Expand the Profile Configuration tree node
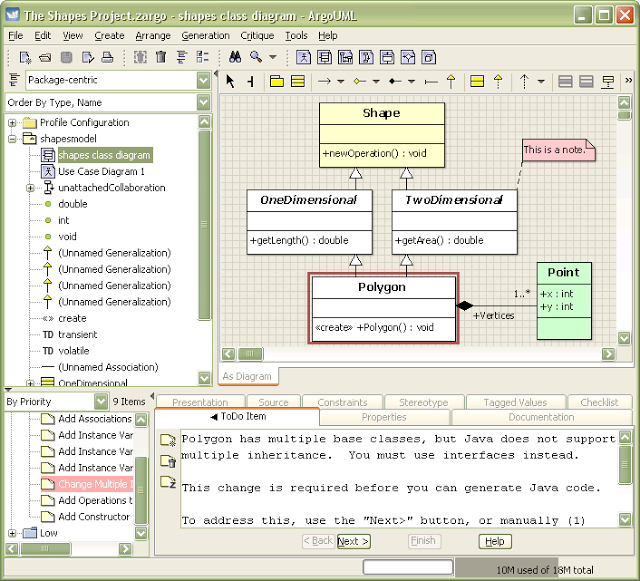This screenshot has height=581, width=640. pyautogui.click(x=12, y=122)
